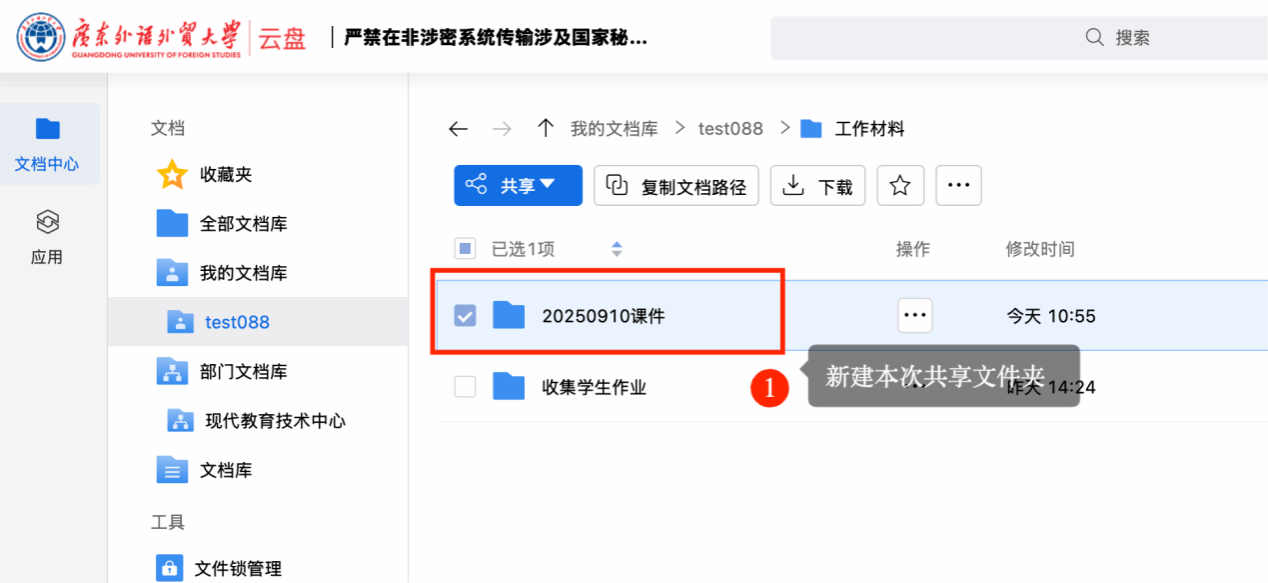Select 全部文档库 in the sidebar

pyautogui.click(x=243, y=223)
